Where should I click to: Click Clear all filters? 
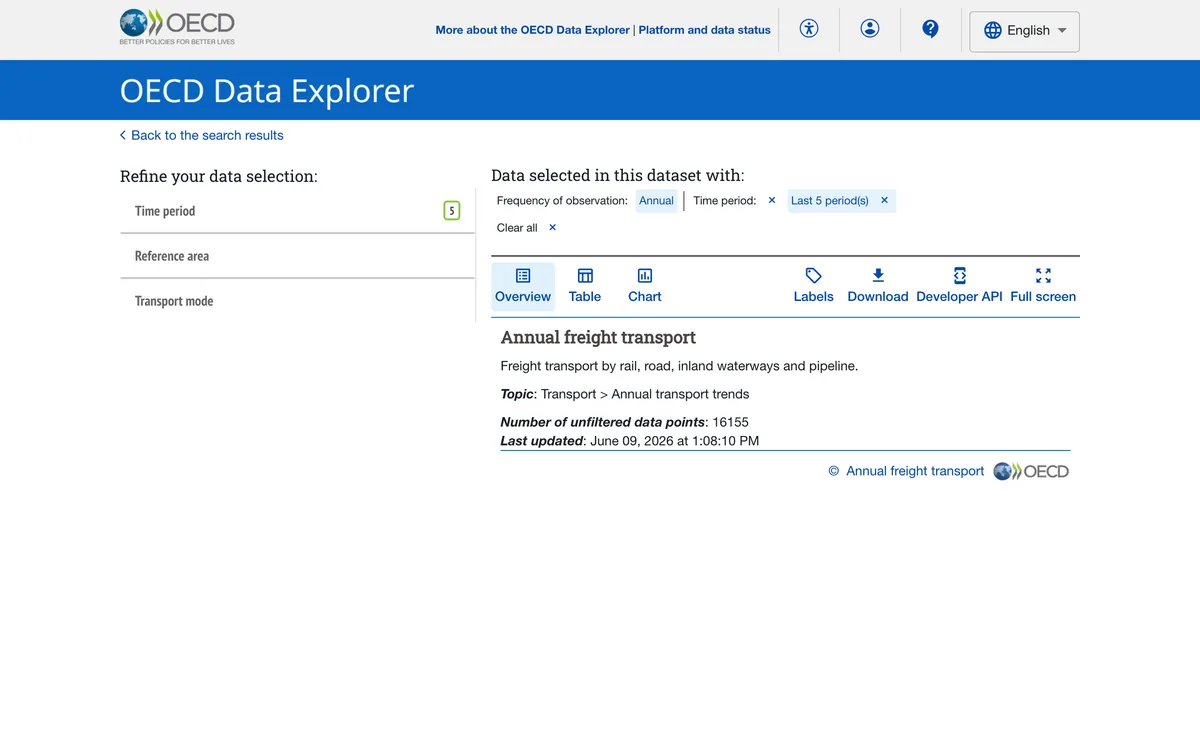point(526,228)
